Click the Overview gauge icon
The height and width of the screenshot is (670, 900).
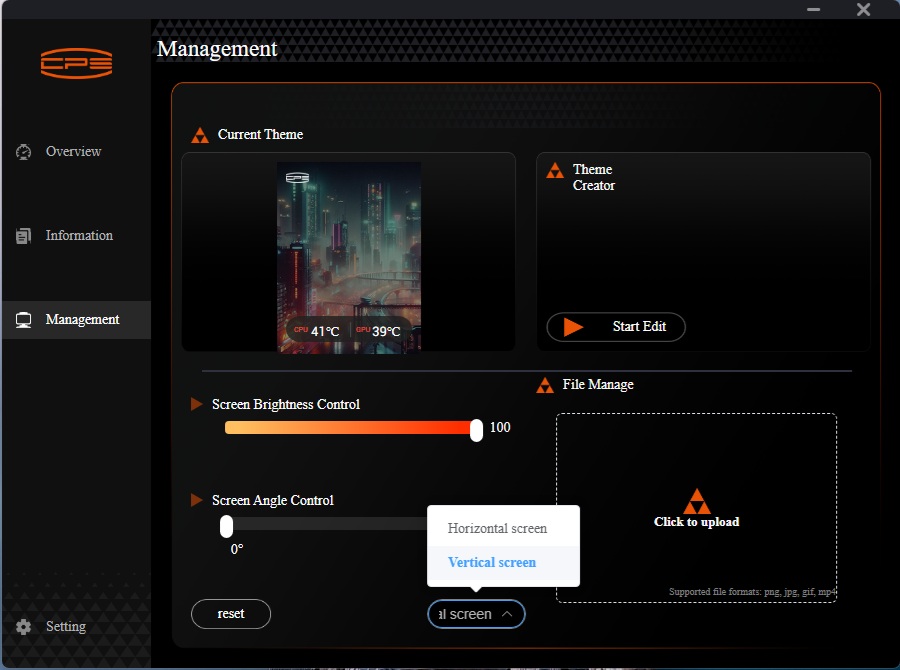point(24,152)
